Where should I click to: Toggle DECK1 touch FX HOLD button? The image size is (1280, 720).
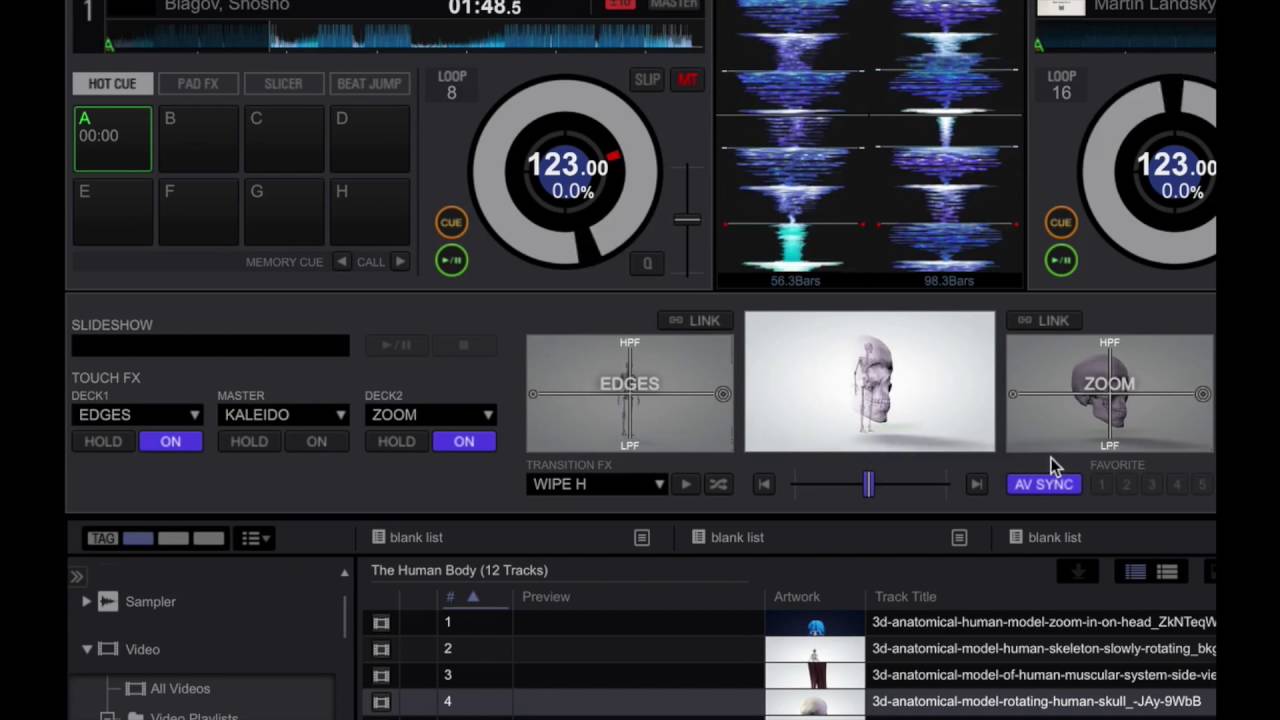[103, 441]
